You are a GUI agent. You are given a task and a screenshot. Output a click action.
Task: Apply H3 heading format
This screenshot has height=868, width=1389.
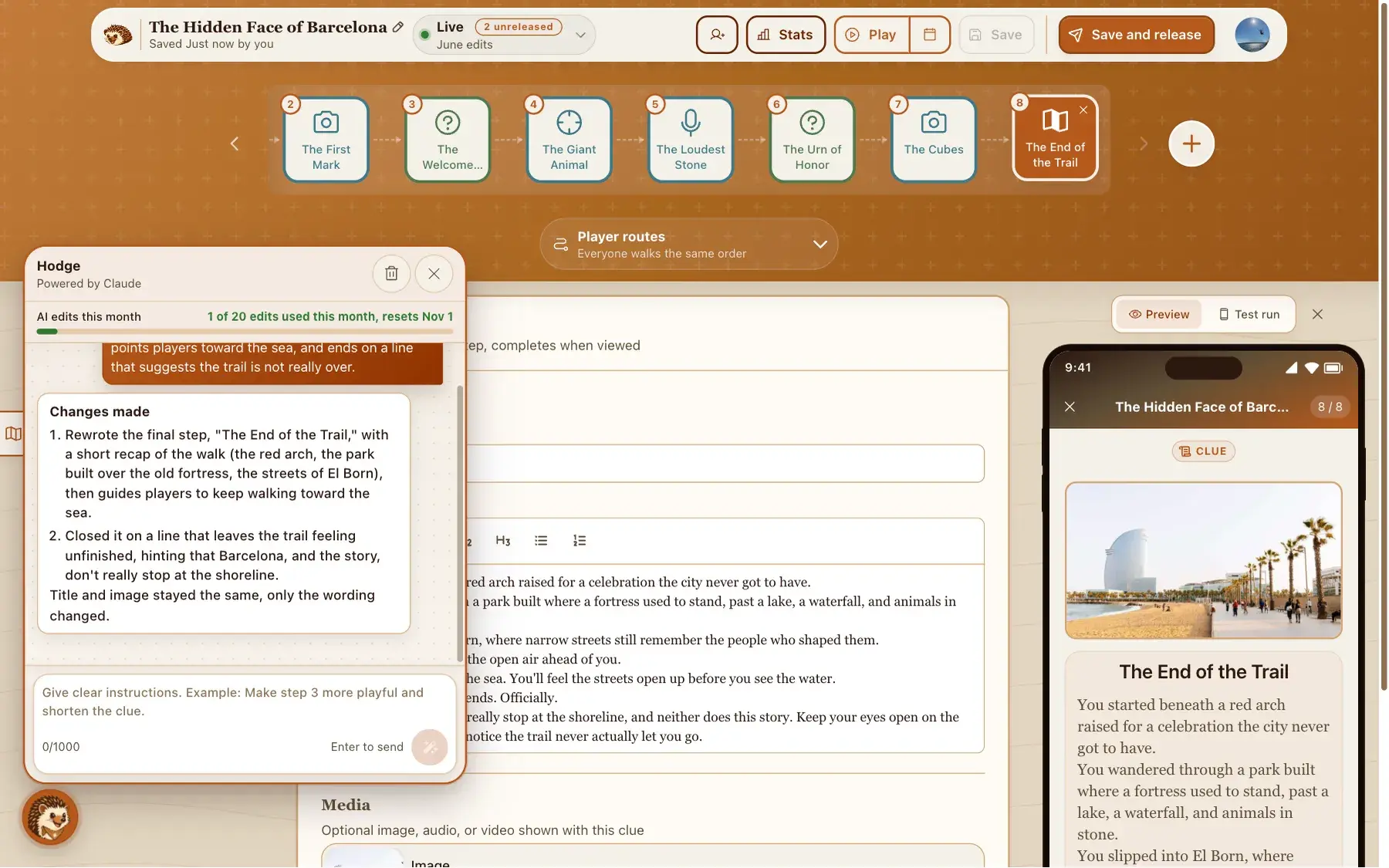[x=503, y=541]
